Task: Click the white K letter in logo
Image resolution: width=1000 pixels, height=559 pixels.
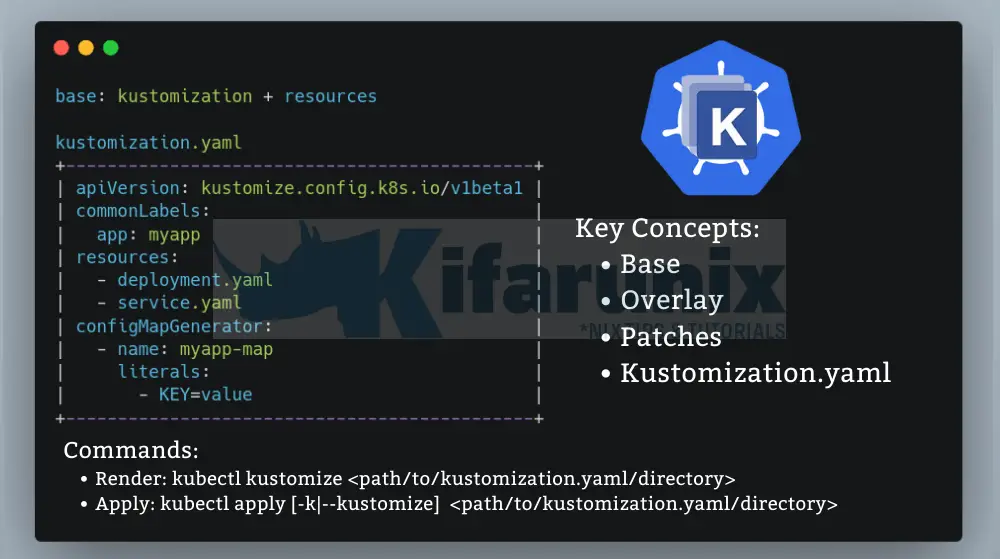Action: (x=727, y=127)
